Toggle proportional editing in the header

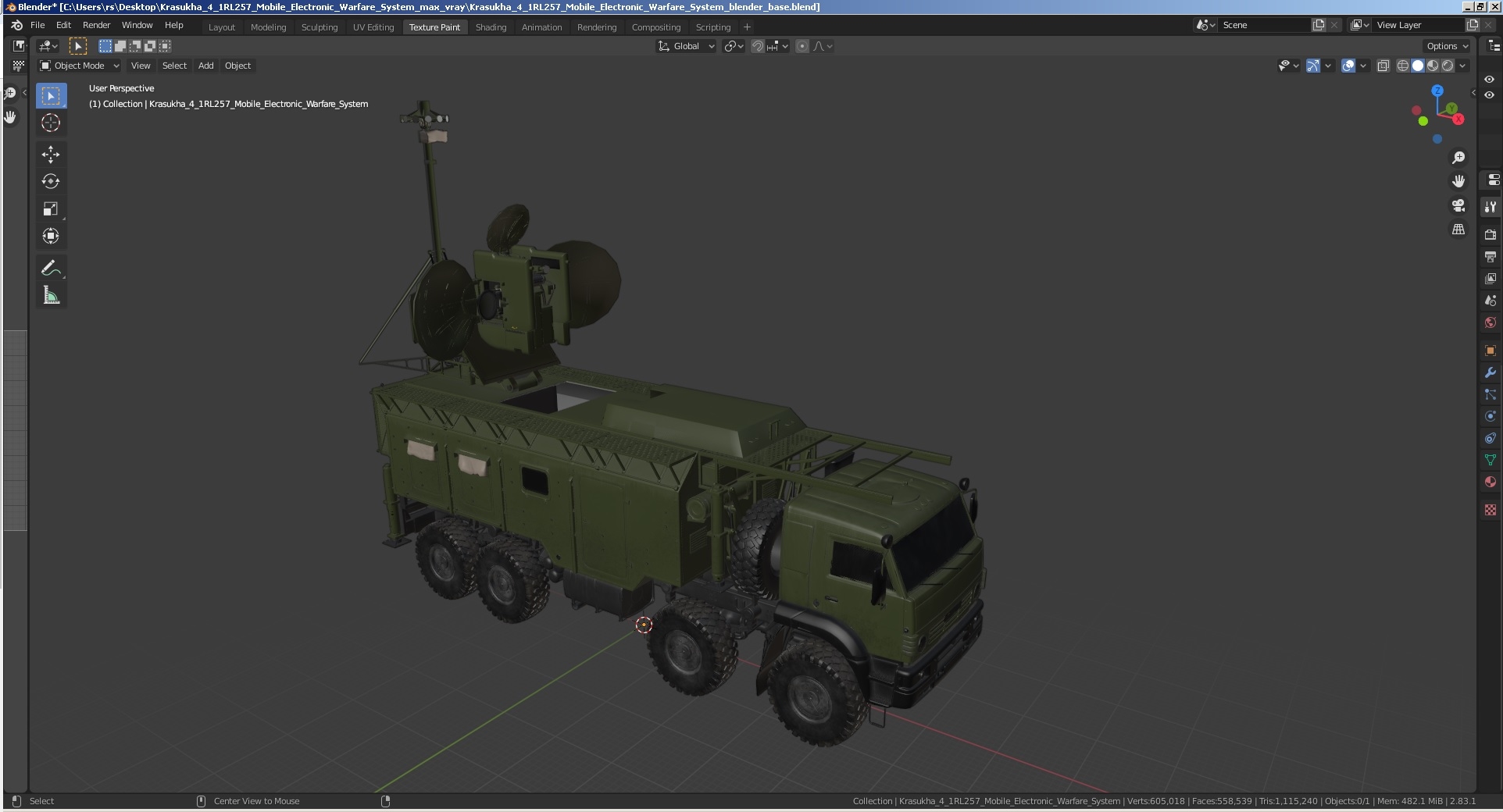(802, 46)
